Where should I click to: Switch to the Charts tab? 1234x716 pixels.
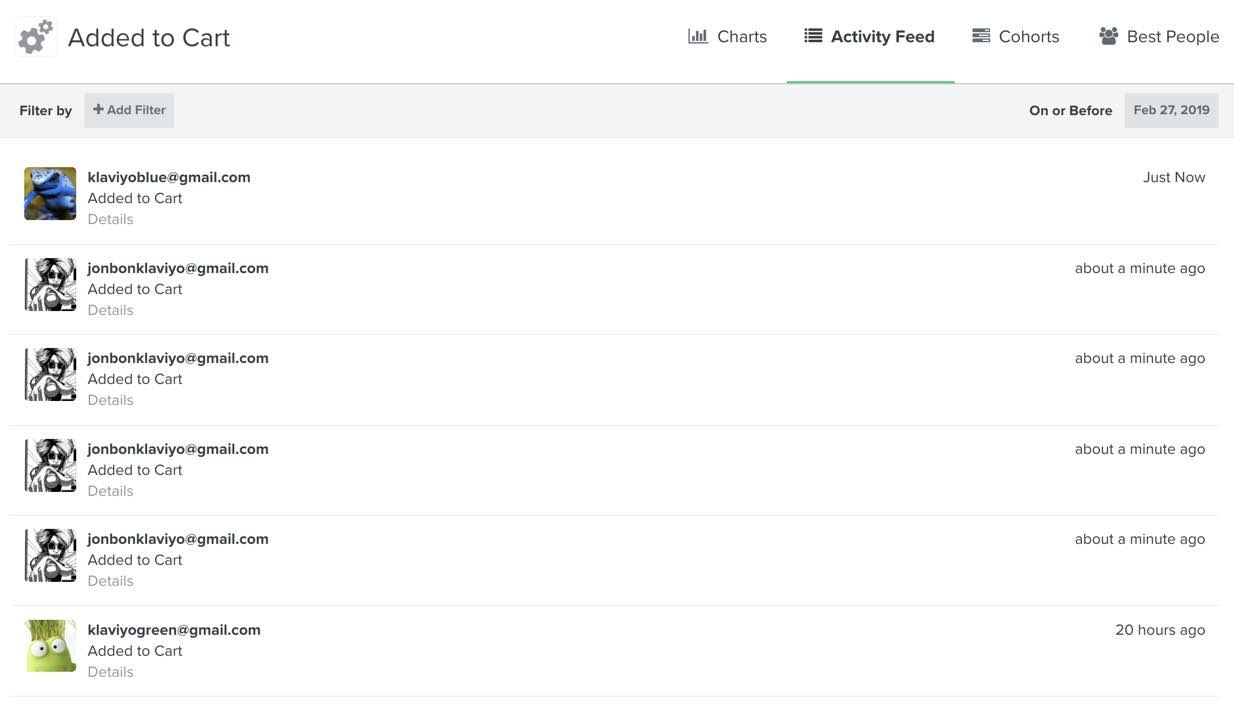click(740, 35)
